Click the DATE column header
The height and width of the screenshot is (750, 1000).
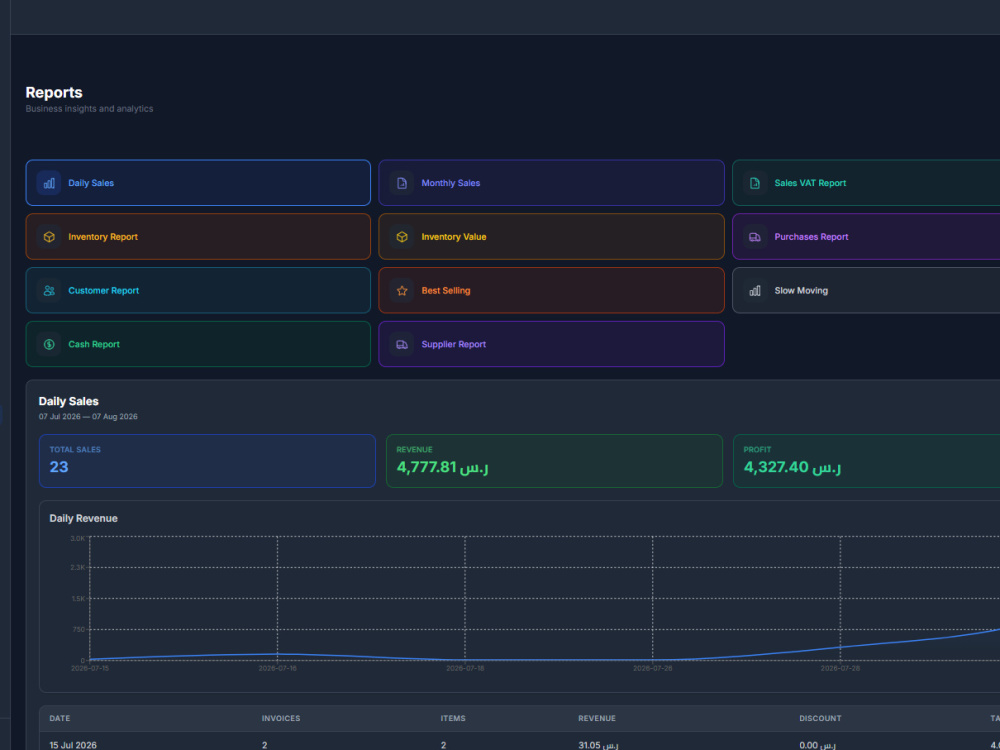tap(60, 718)
